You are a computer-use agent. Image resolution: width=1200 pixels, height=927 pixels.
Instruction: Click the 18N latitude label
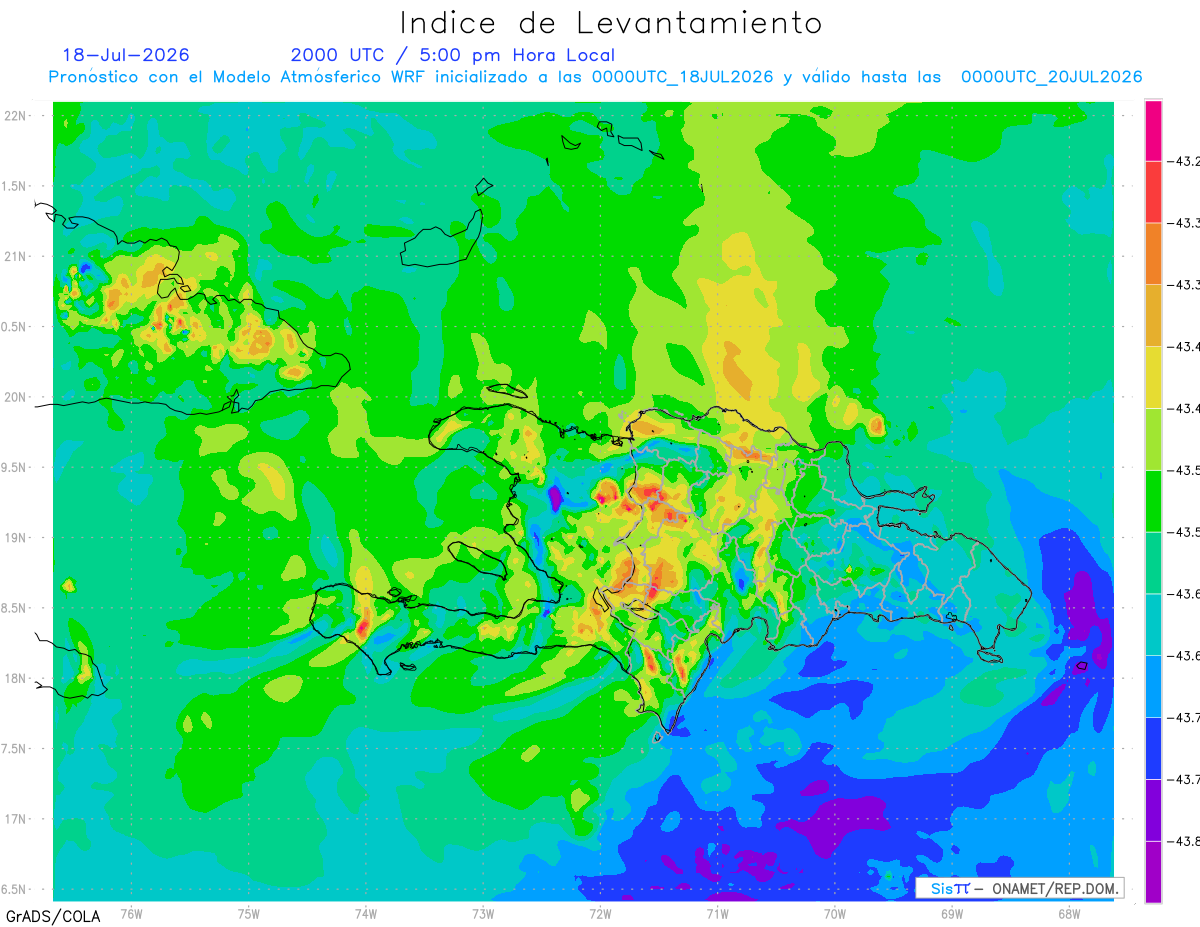(17, 678)
